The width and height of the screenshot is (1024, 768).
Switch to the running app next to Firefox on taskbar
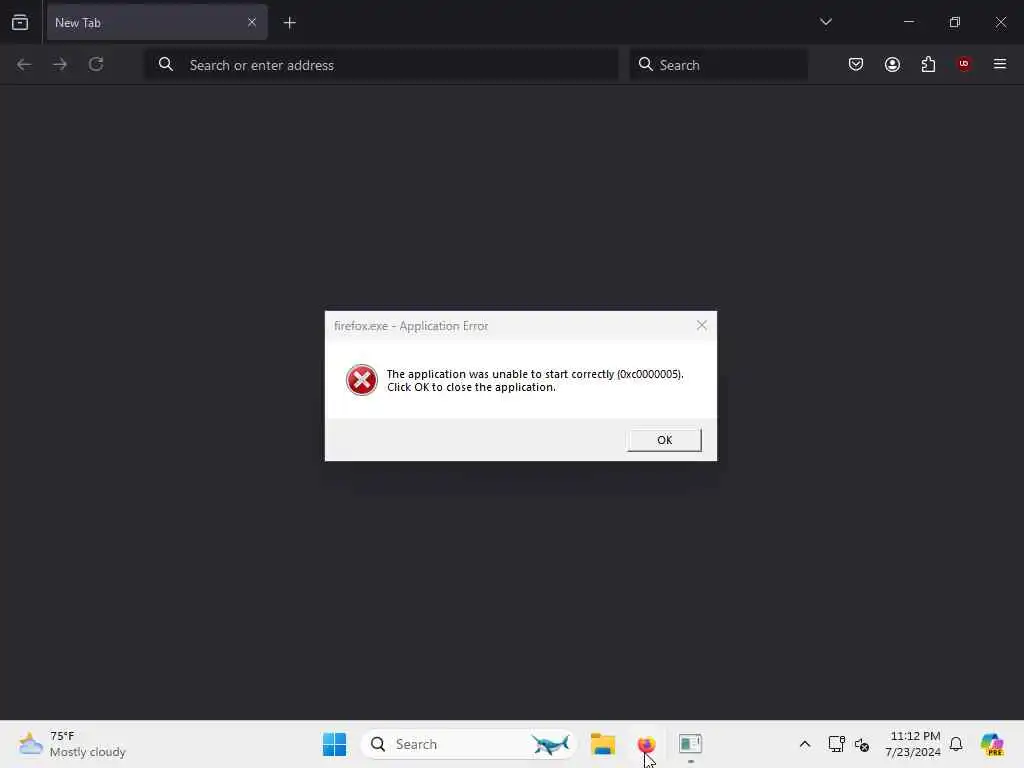pos(690,744)
